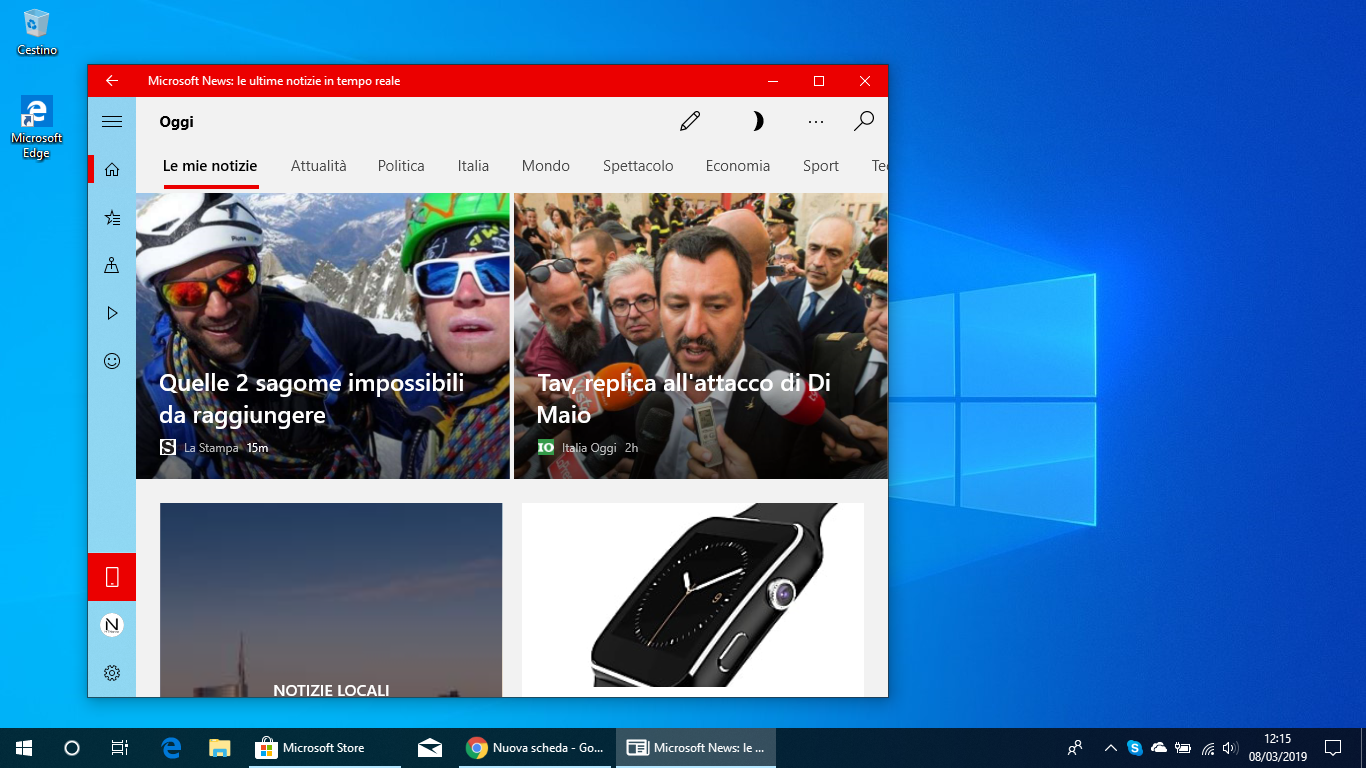Expand hidden icons chevron in system tray
The image size is (1366, 768).
pyautogui.click(x=1110, y=747)
